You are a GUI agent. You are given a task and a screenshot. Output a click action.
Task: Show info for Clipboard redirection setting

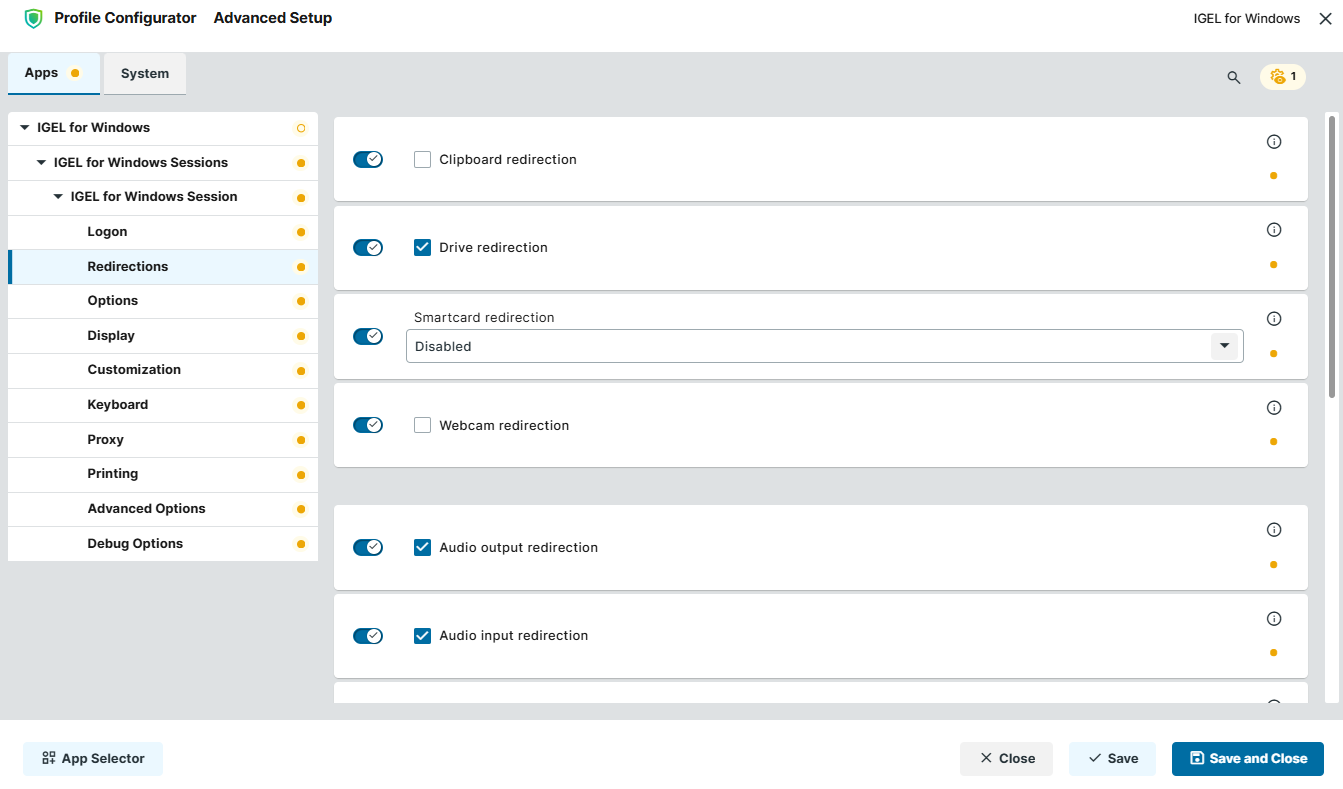pos(1274,141)
